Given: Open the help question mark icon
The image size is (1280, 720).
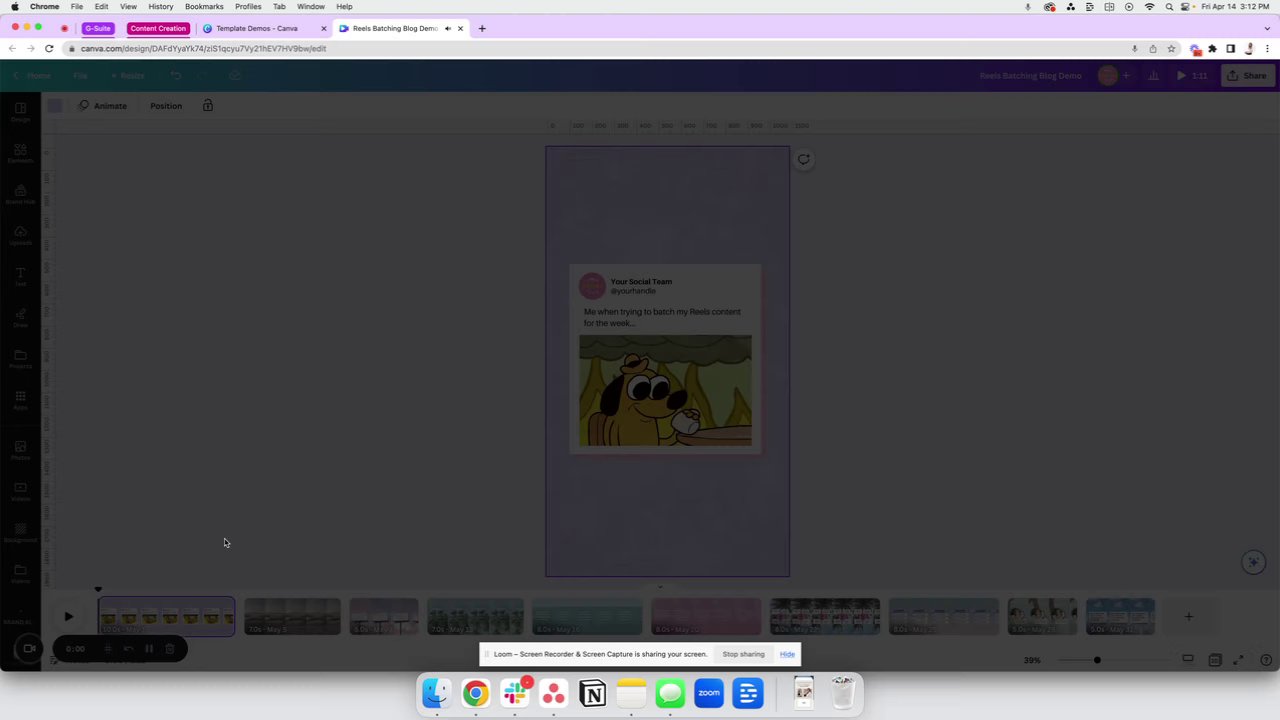Looking at the screenshot, I should tap(1266, 660).
